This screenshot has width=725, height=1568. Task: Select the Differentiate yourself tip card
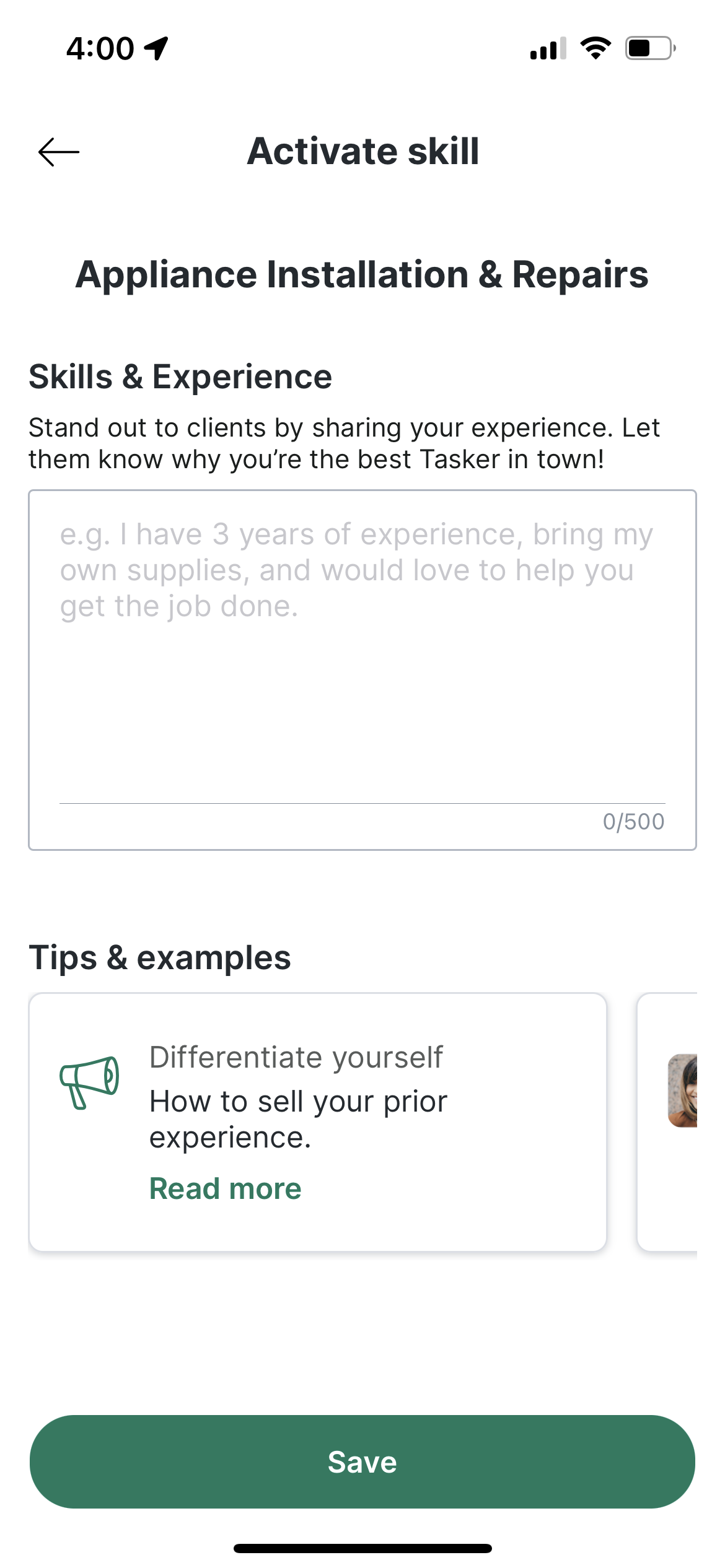(317, 1122)
